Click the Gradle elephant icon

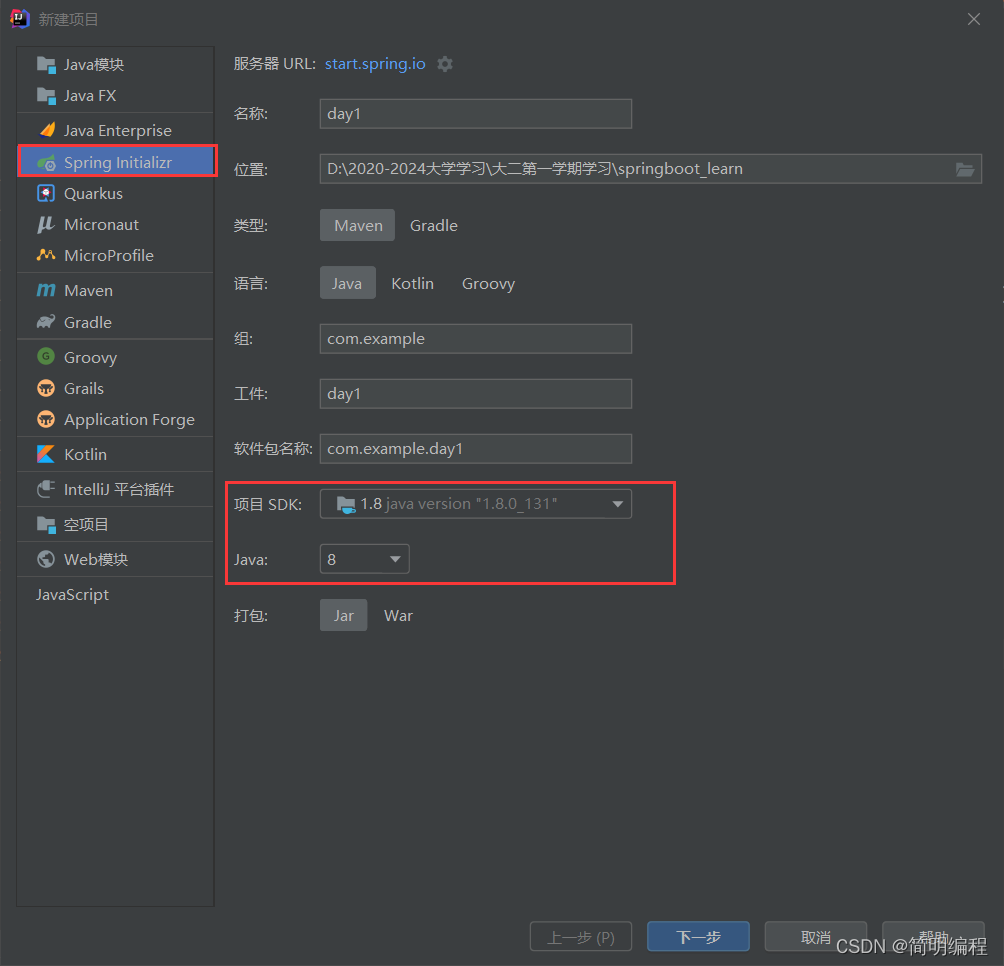click(46, 322)
